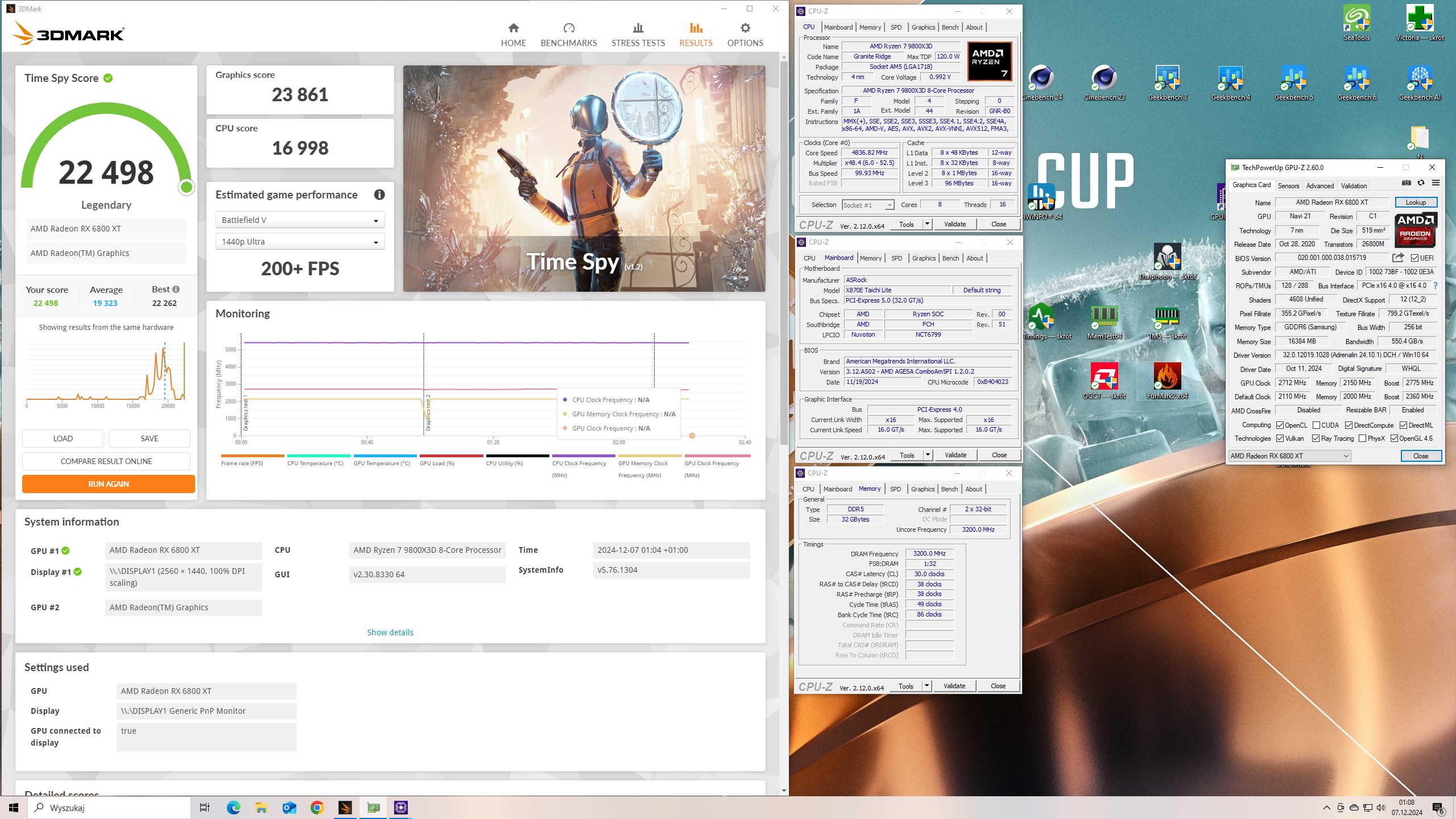
Task: Open the Socket #1 selection dropdown
Action: pos(868,205)
